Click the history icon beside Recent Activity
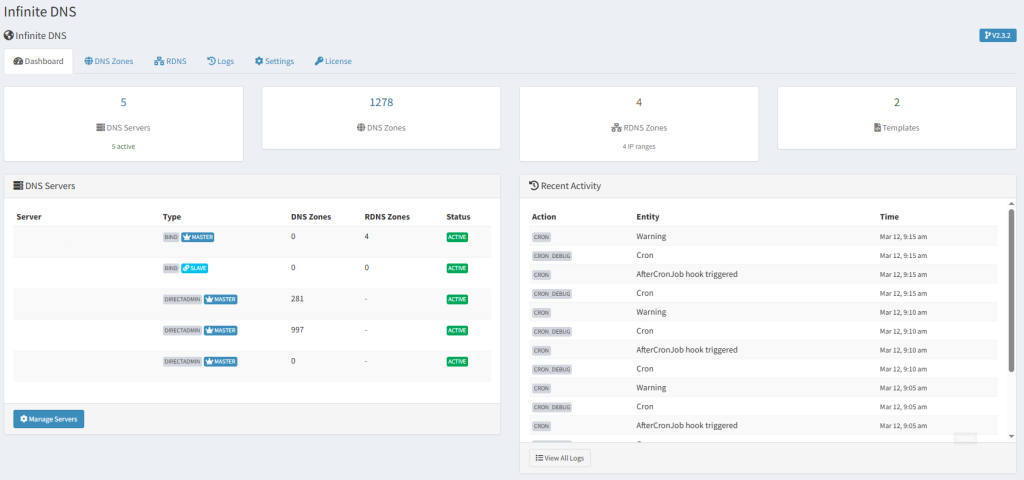 click(533, 185)
